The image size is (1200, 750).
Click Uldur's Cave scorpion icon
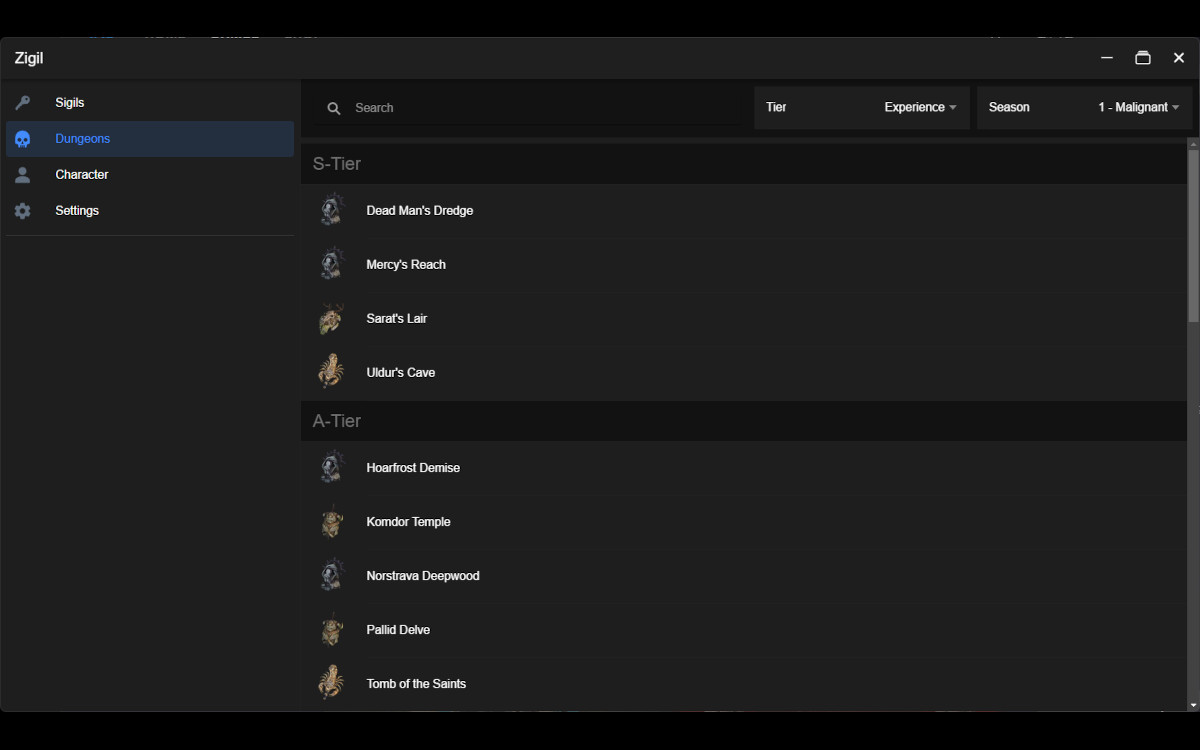tap(332, 373)
